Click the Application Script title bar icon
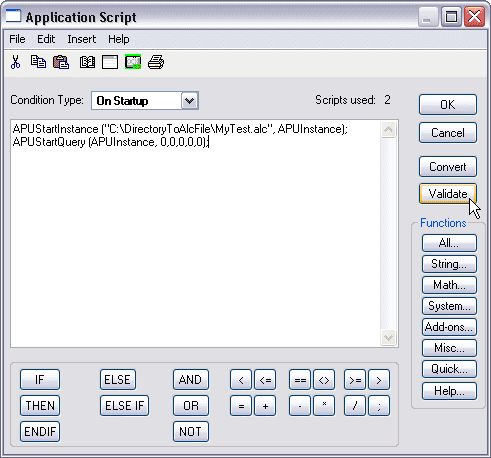This screenshot has height=458, width=491. (13, 16)
